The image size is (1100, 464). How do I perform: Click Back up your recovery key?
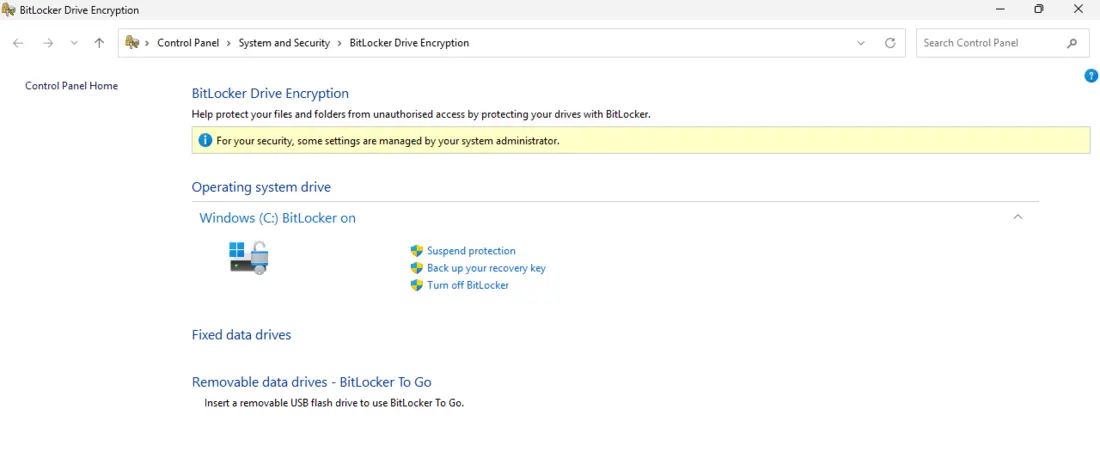pyautogui.click(x=486, y=268)
